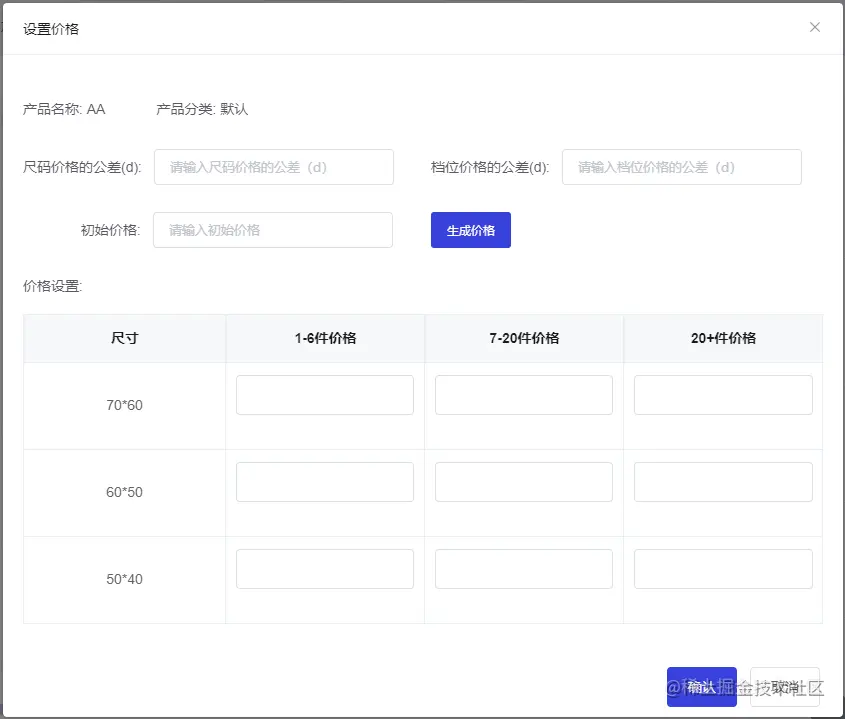Click the 70*60 row 7-20件价格 input
Screen dimensions: 845x719
pyautogui.click(x=524, y=395)
